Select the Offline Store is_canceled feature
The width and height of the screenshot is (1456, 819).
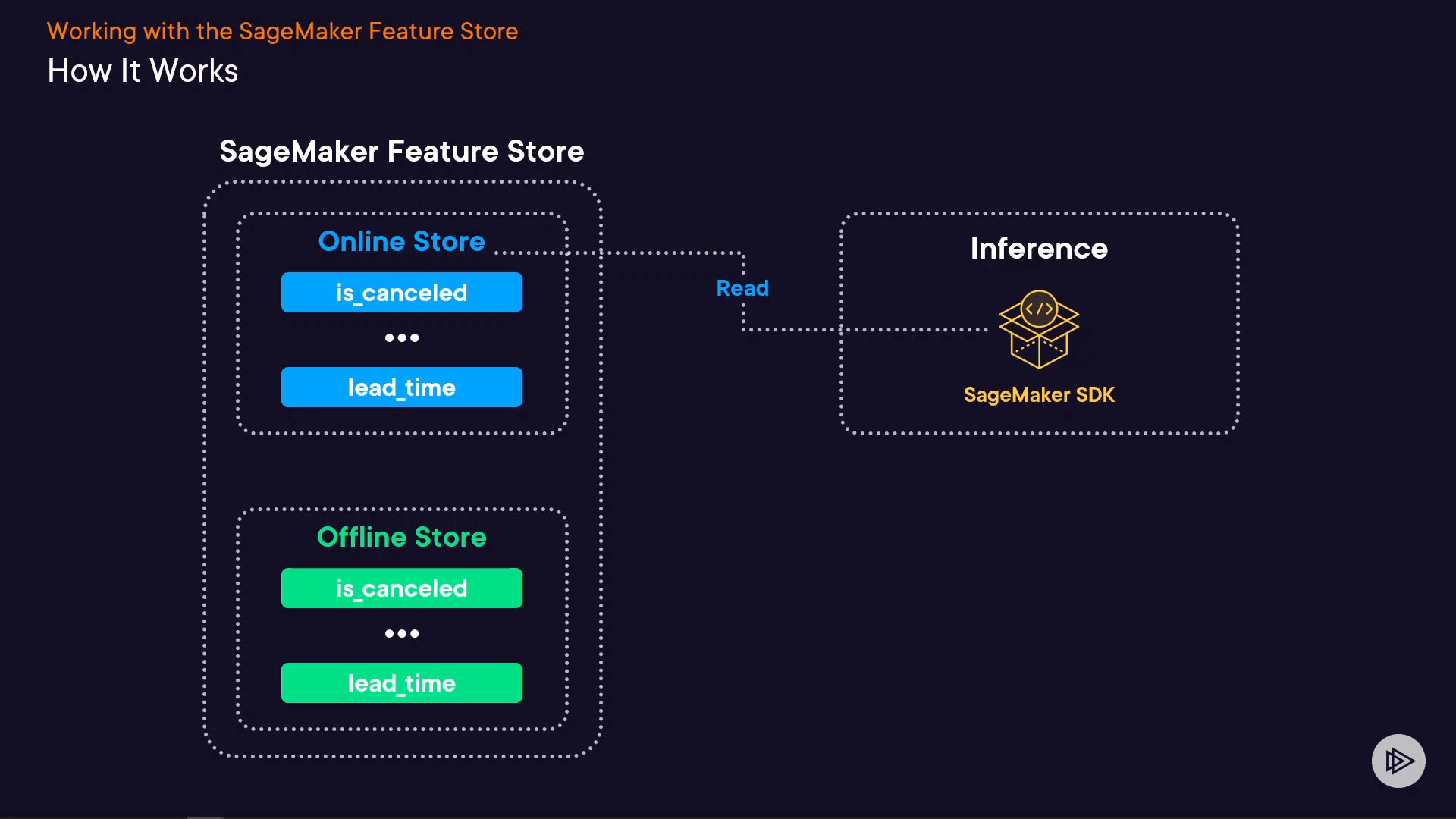point(401,588)
